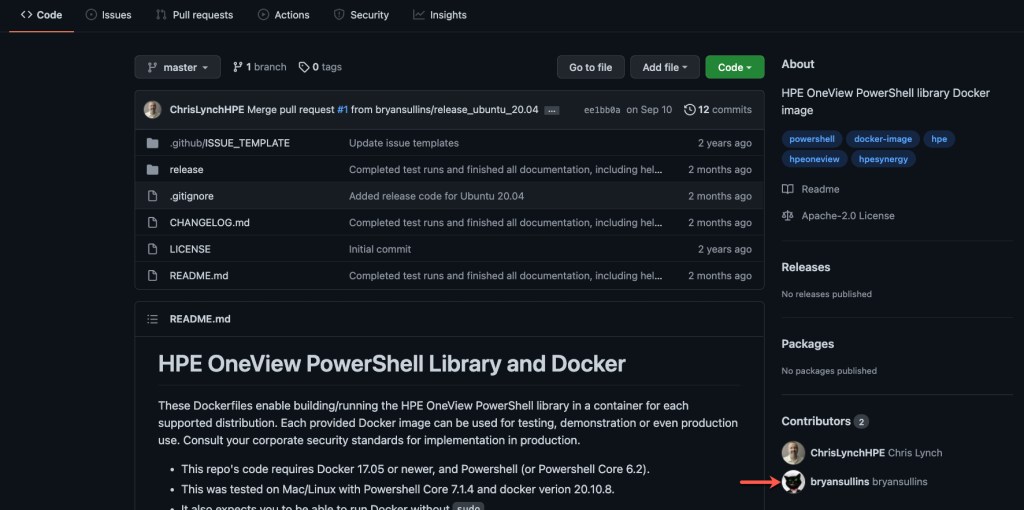This screenshot has height=510, width=1024.
Task: Click the ChrisLynchHPE commit author avatar
Action: click(152, 110)
